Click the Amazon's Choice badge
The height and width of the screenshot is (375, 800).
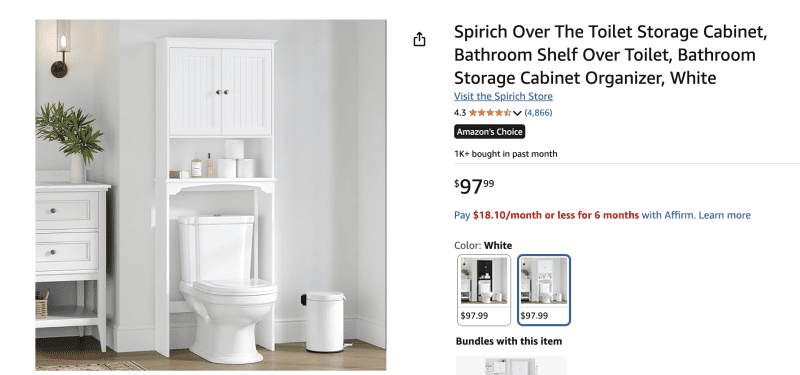tap(489, 132)
